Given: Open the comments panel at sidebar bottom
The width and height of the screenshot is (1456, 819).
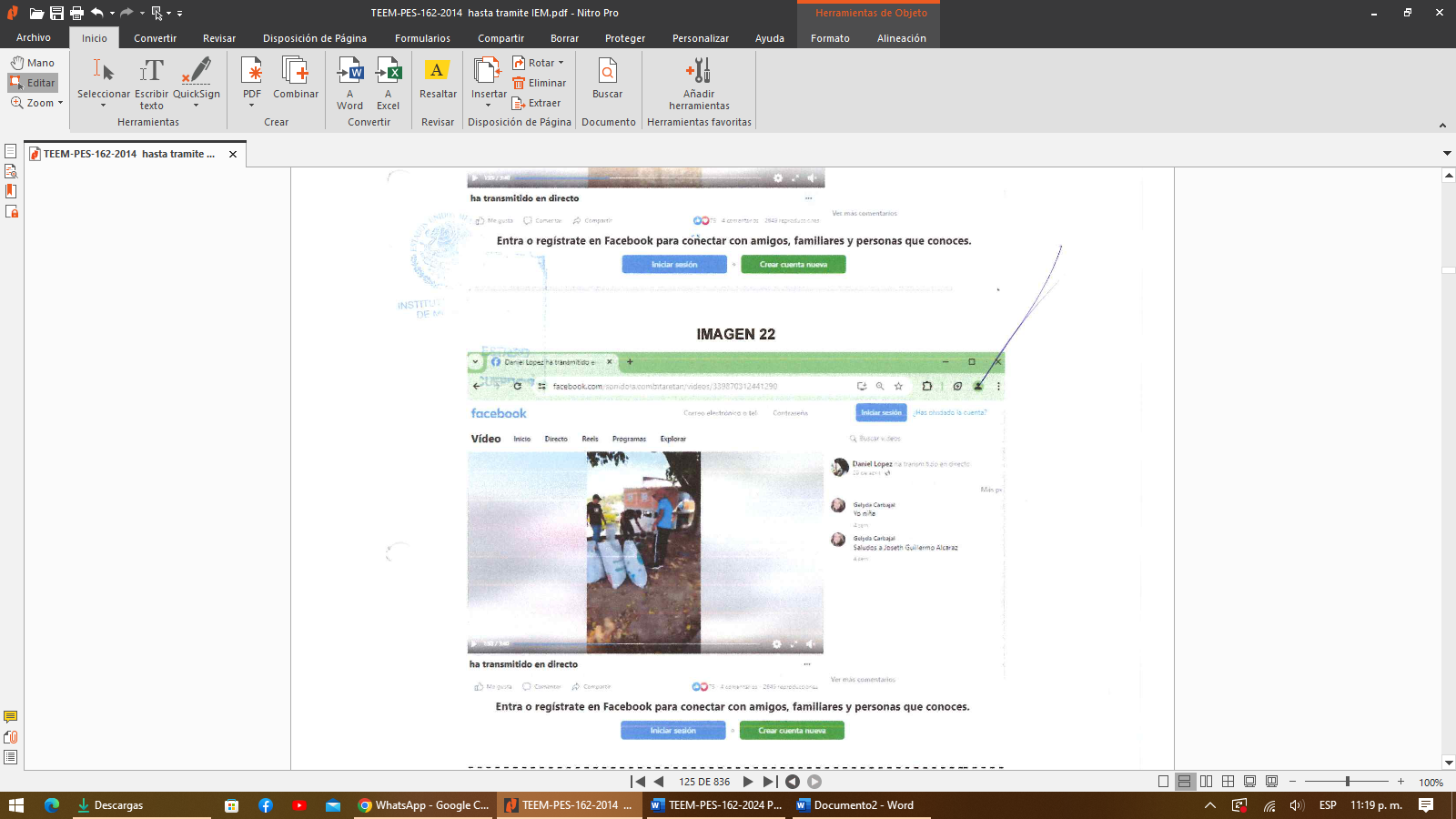Looking at the screenshot, I should (x=11, y=717).
